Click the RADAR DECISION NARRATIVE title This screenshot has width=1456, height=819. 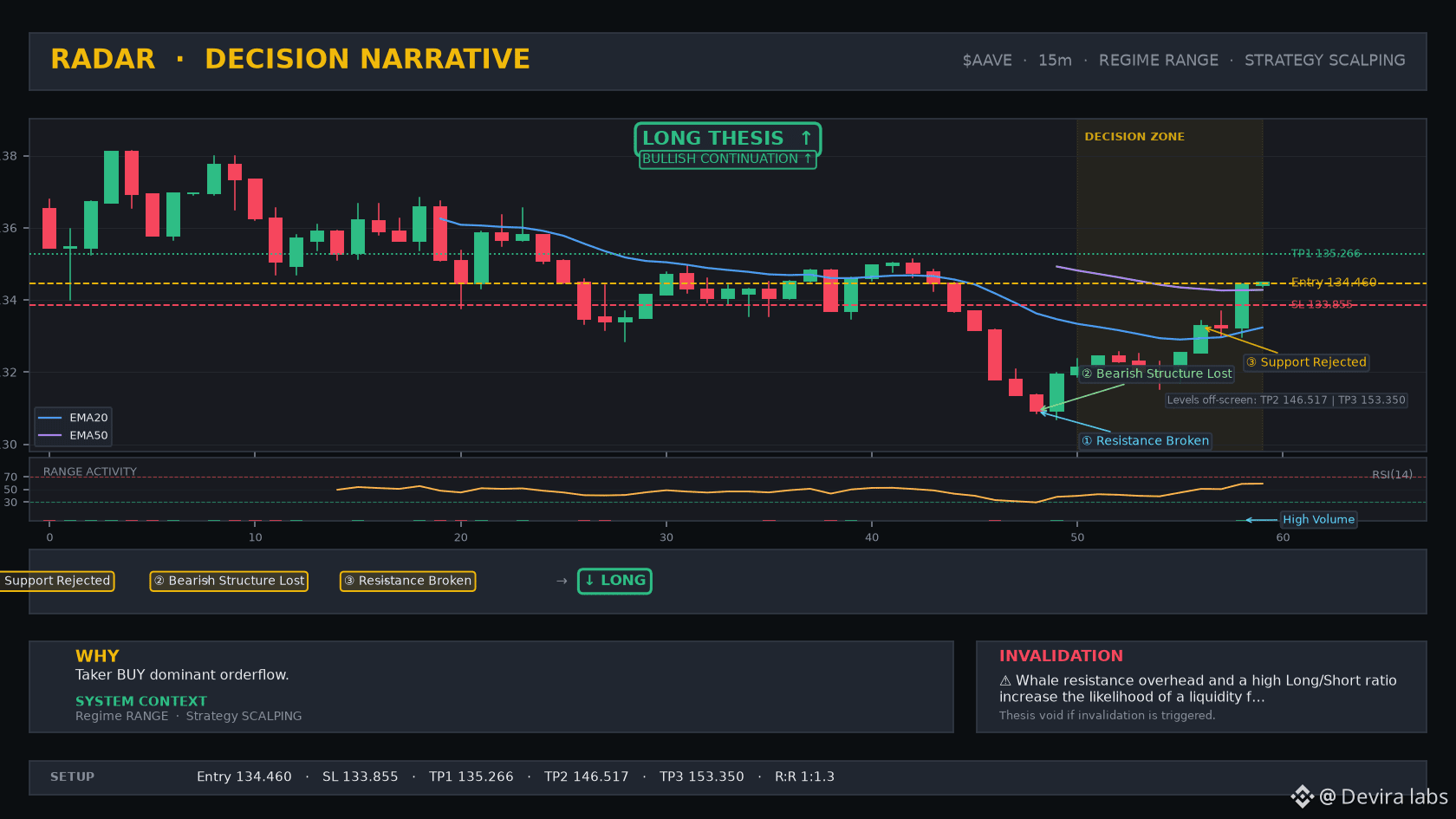(x=290, y=59)
